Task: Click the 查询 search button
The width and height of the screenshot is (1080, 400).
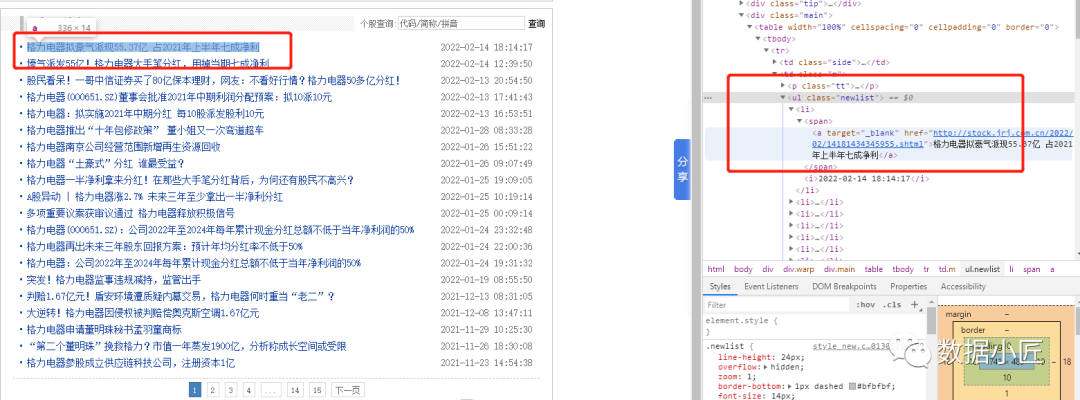Action: click(537, 23)
